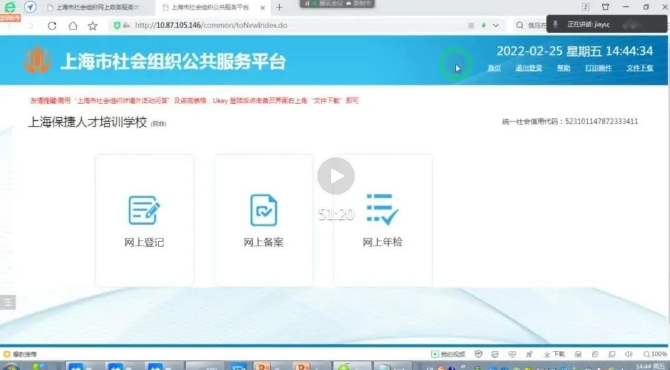670x370 pixels.
Task: Click the browser home icon
Action: 73,26
